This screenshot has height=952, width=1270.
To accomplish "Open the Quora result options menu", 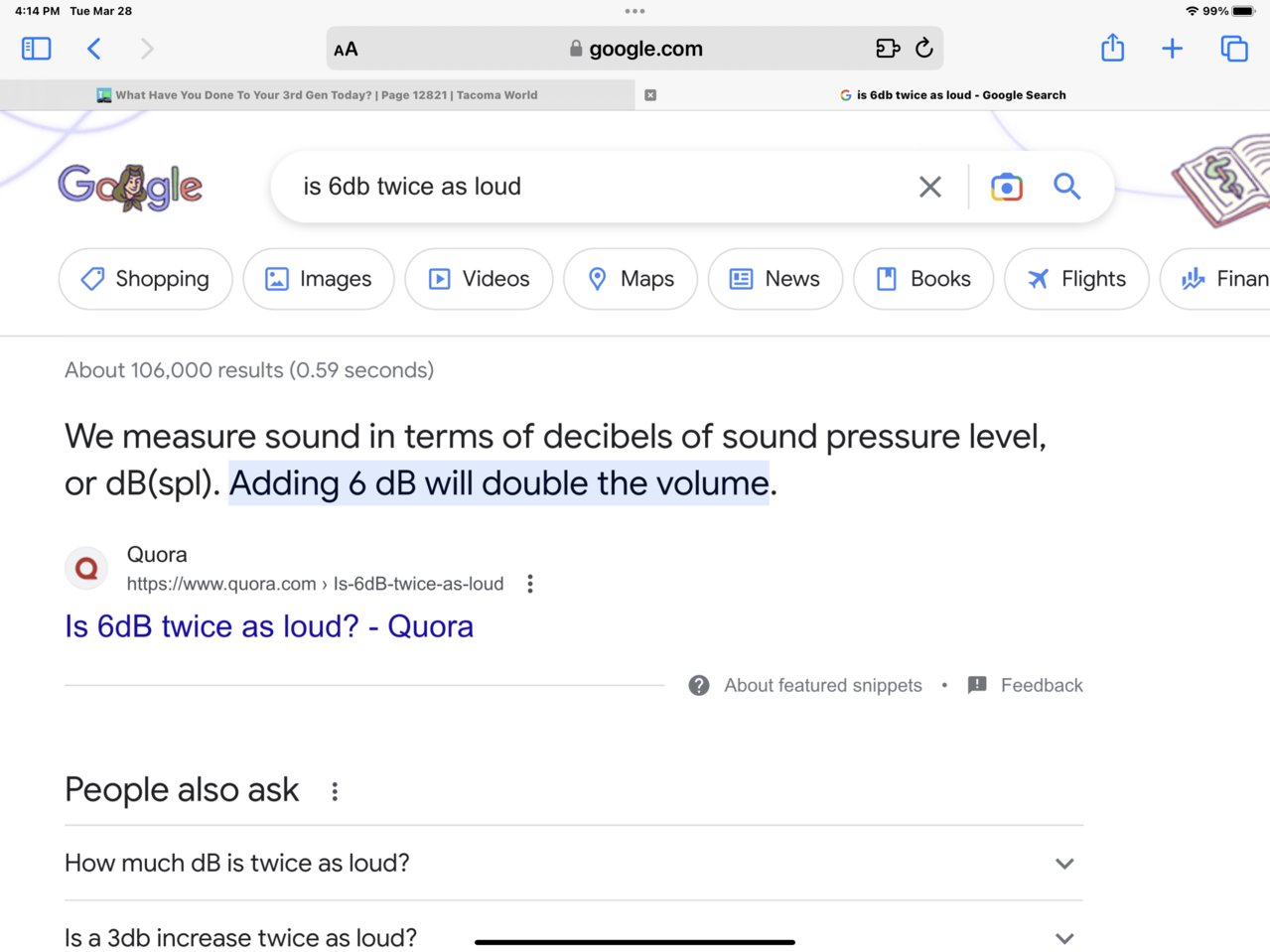I will (530, 584).
